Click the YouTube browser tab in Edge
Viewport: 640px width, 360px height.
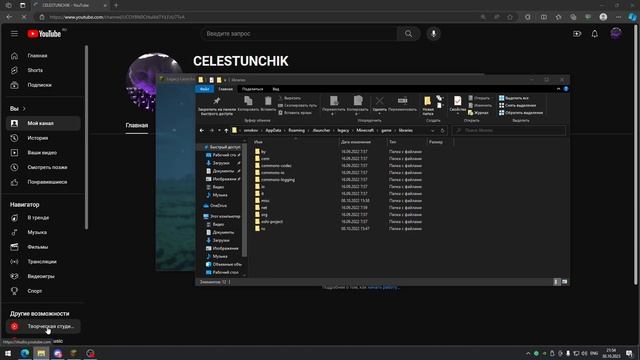(69, 5)
